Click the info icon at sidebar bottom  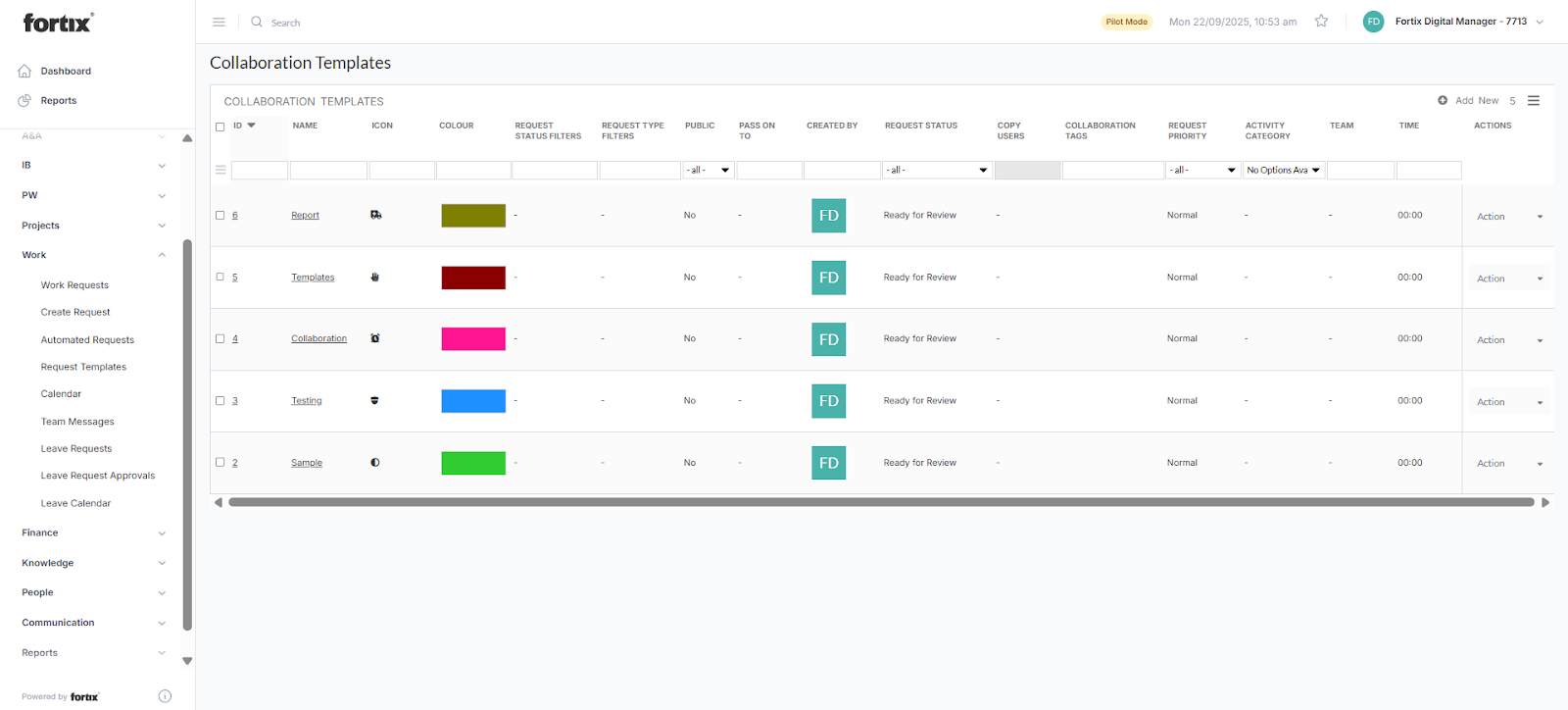(165, 696)
